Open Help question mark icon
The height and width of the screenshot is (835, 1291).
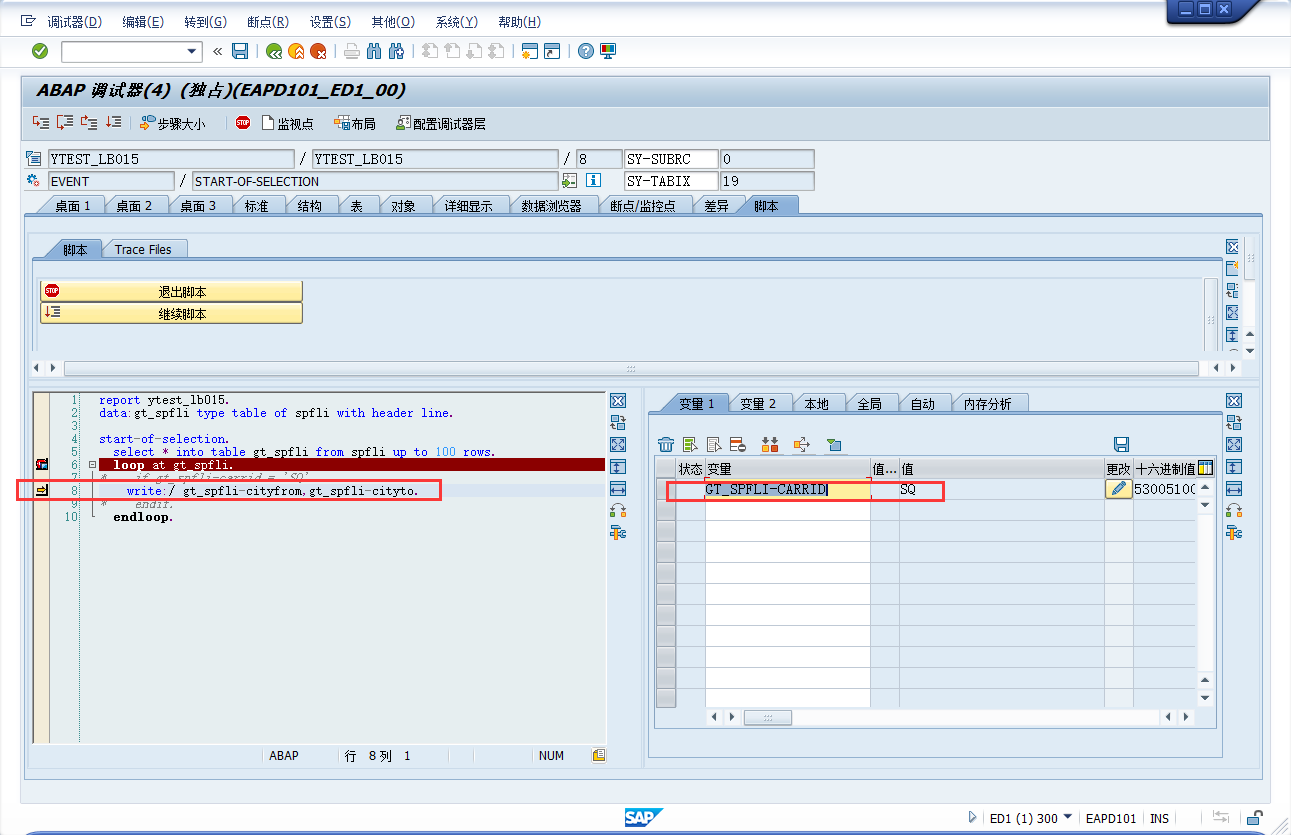tap(586, 51)
